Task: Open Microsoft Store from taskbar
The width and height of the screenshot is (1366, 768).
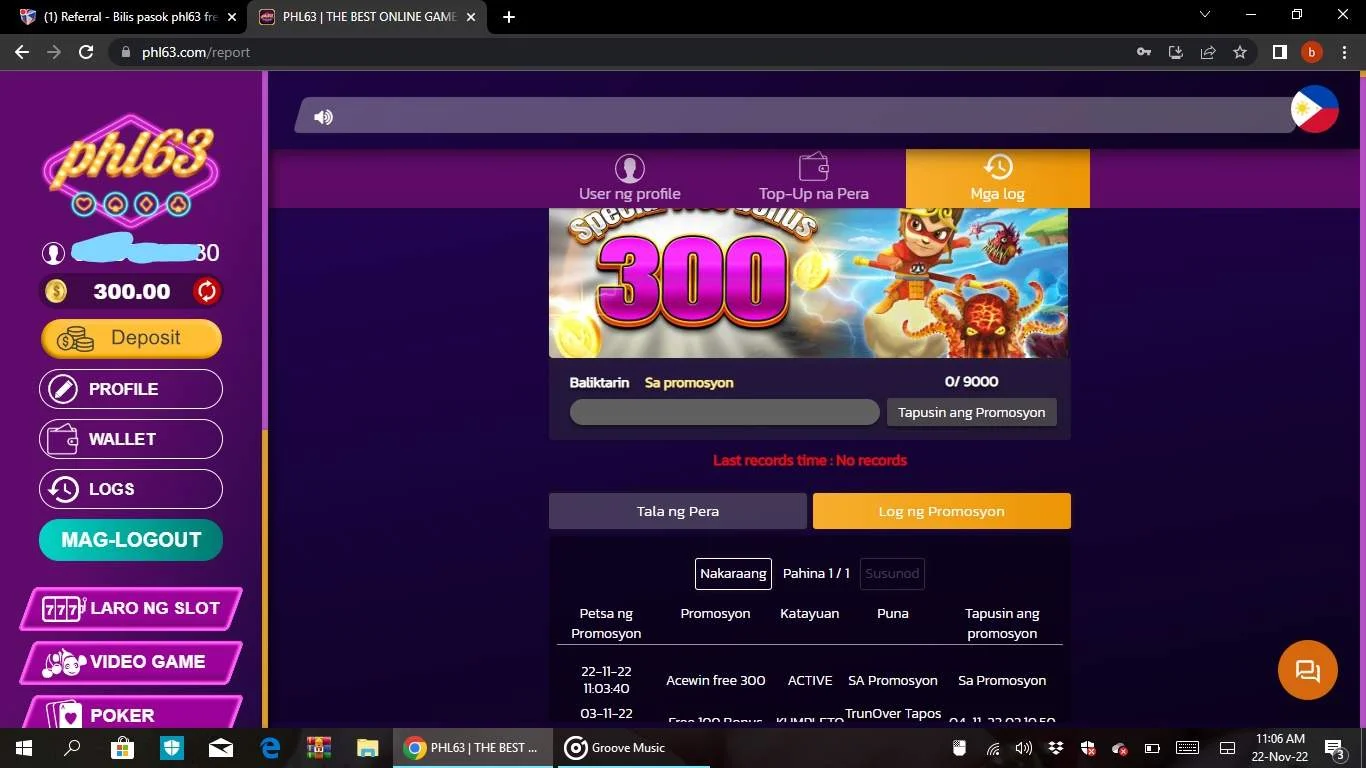Action: click(x=122, y=748)
